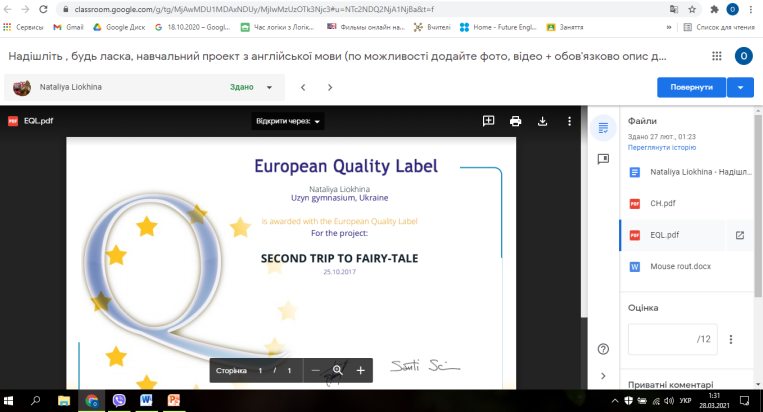Print the EQL.pdf document
The image size is (763, 412).
click(515, 121)
